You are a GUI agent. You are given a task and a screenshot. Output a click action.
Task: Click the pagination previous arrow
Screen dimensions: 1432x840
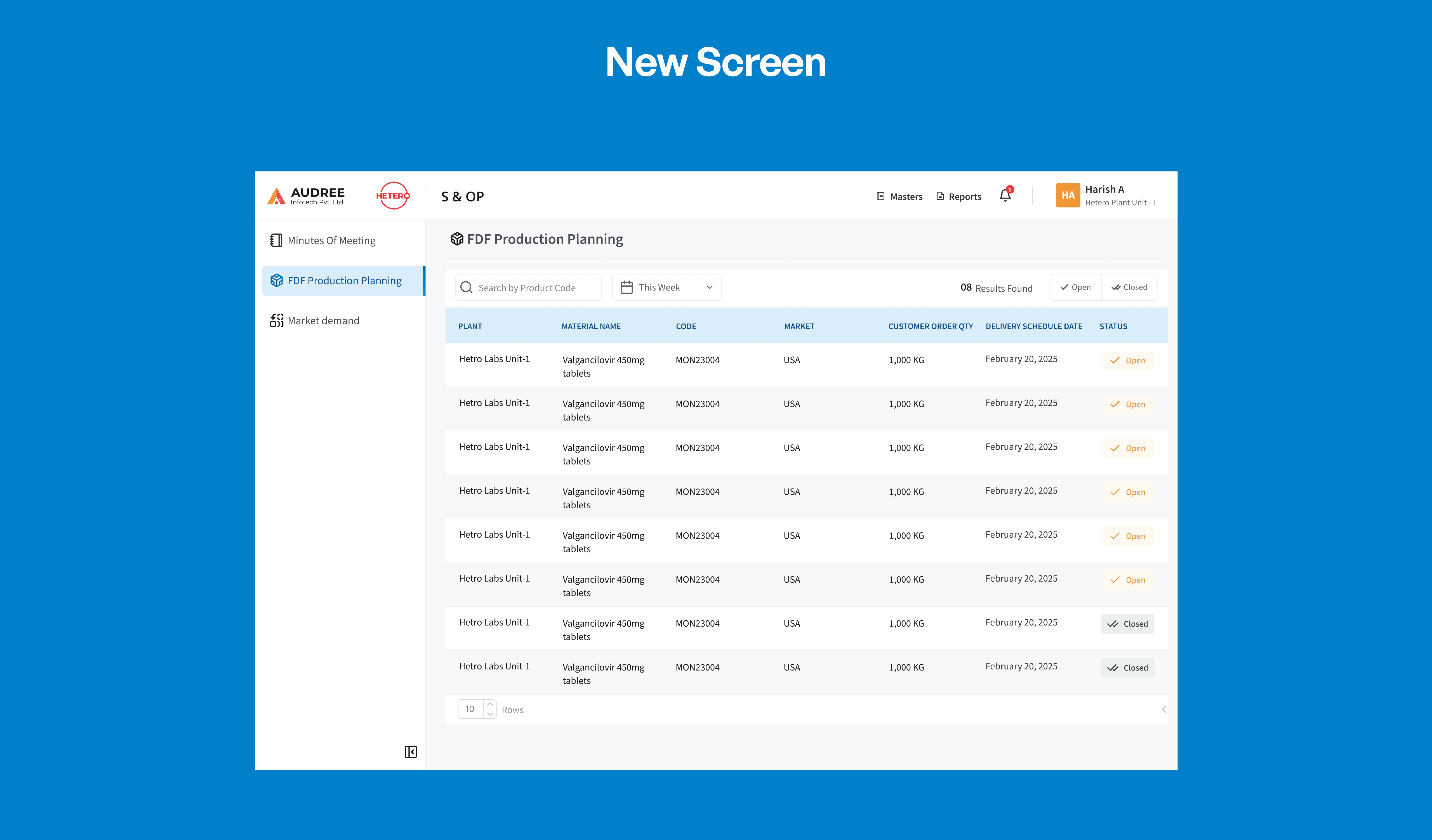(x=1164, y=709)
